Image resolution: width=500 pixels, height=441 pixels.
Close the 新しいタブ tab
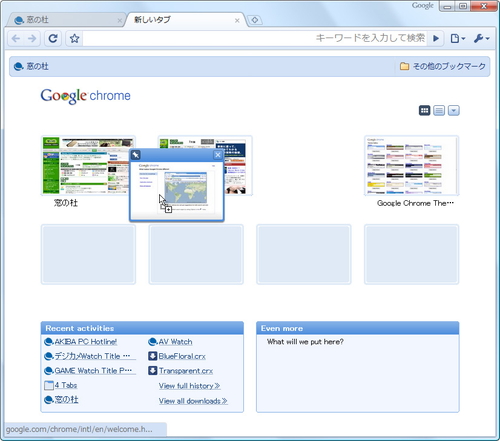coord(237,21)
